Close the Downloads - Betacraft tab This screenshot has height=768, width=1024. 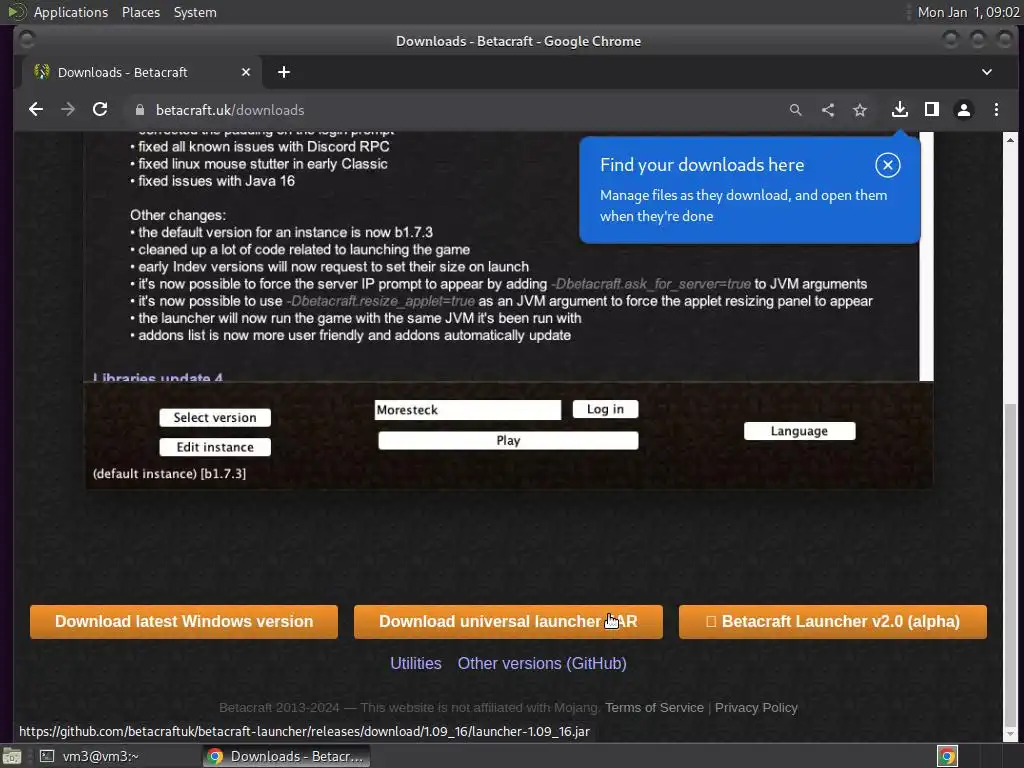coord(246,72)
